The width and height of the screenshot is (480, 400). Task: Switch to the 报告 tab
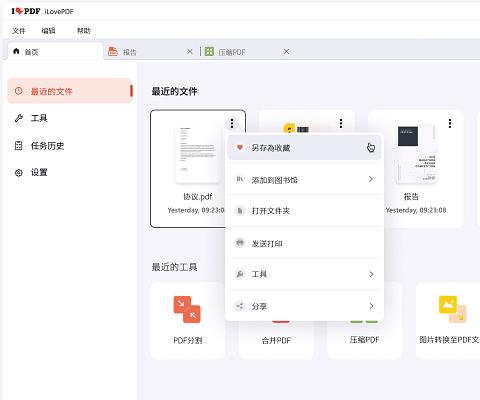(152, 52)
